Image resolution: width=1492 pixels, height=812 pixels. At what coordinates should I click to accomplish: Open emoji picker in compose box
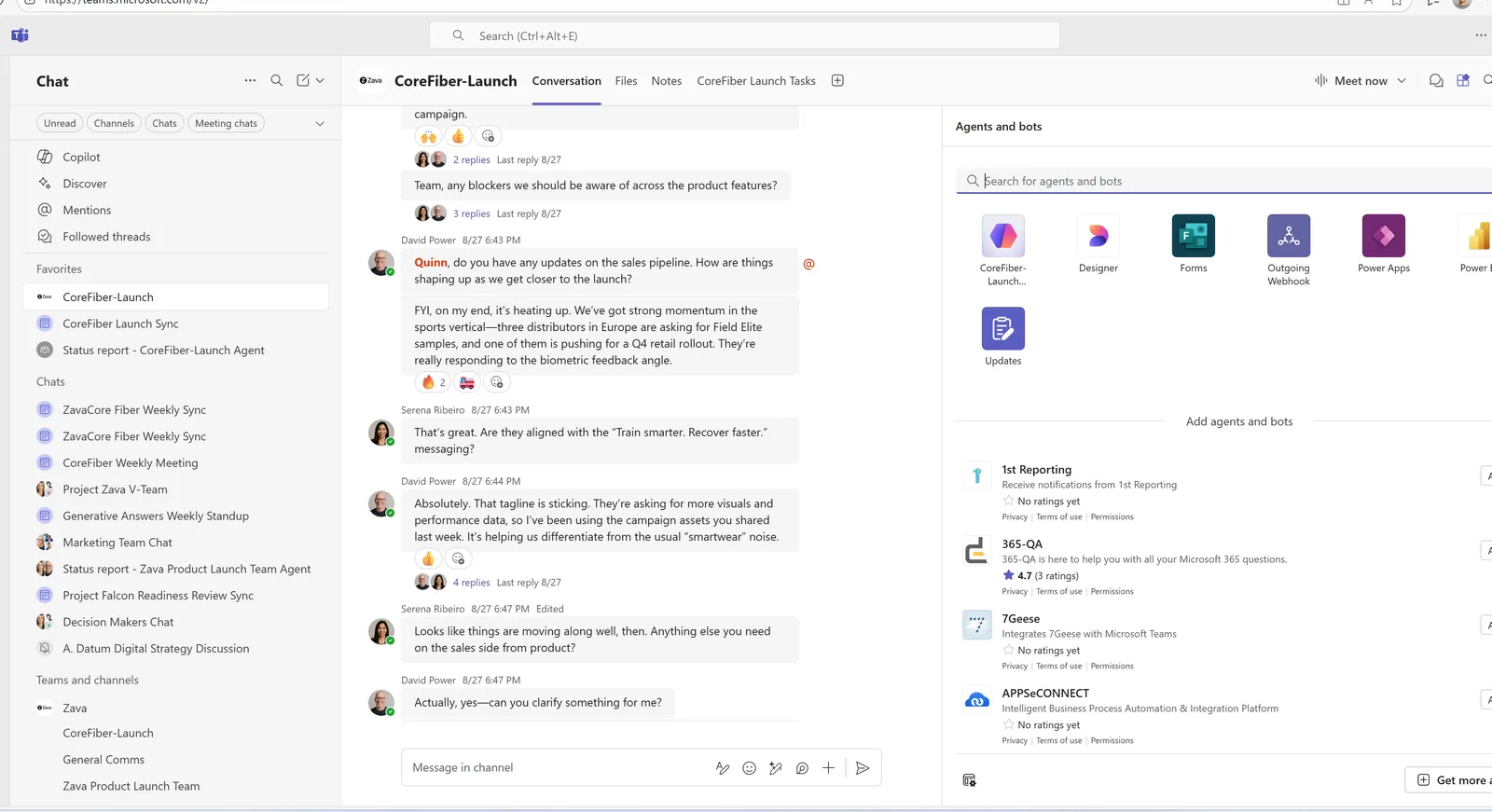click(749, 768)
